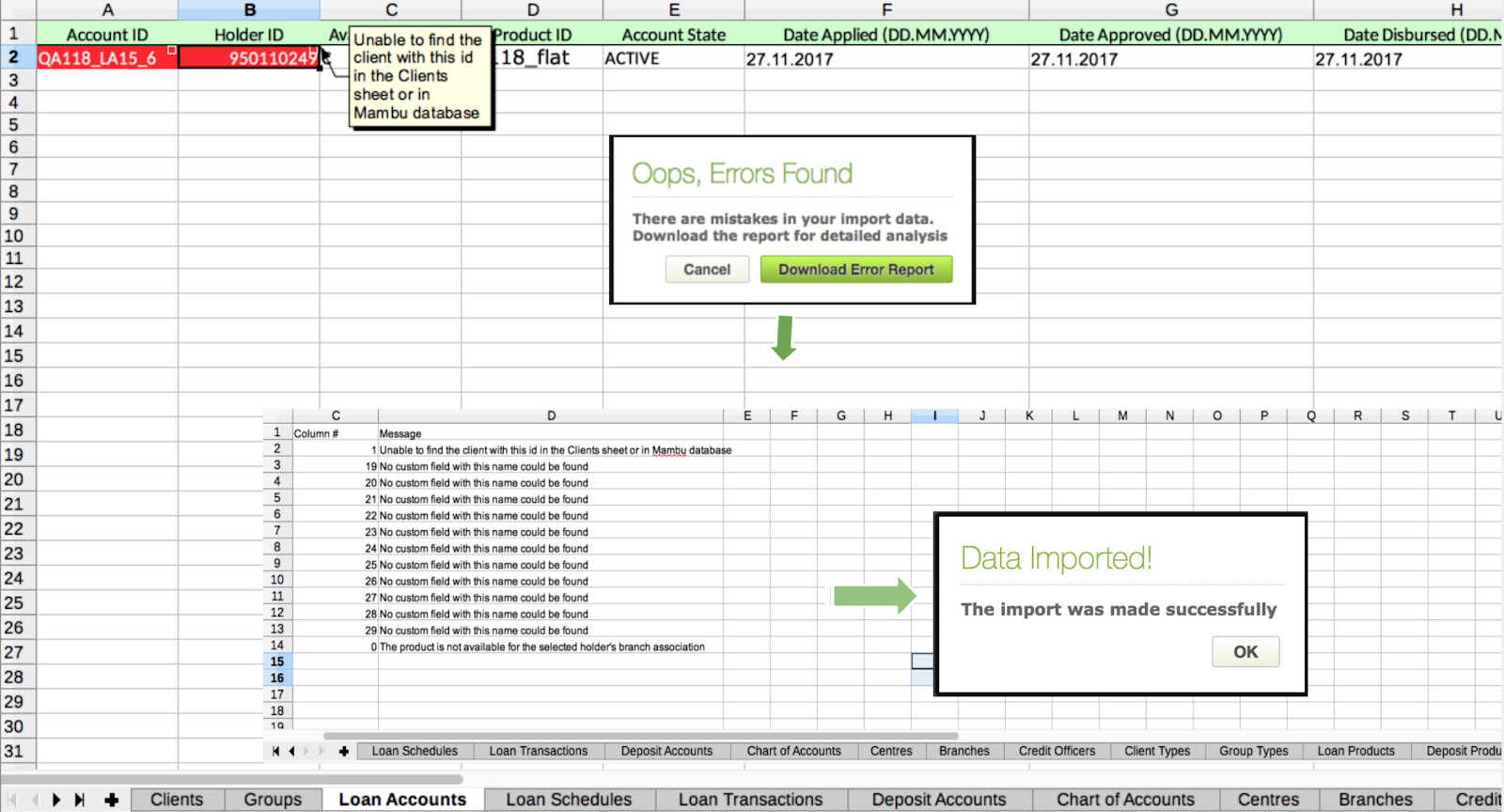1504x812 pixels.
Task: Switch to the Clients sheet tab
Action: point(177,800)
